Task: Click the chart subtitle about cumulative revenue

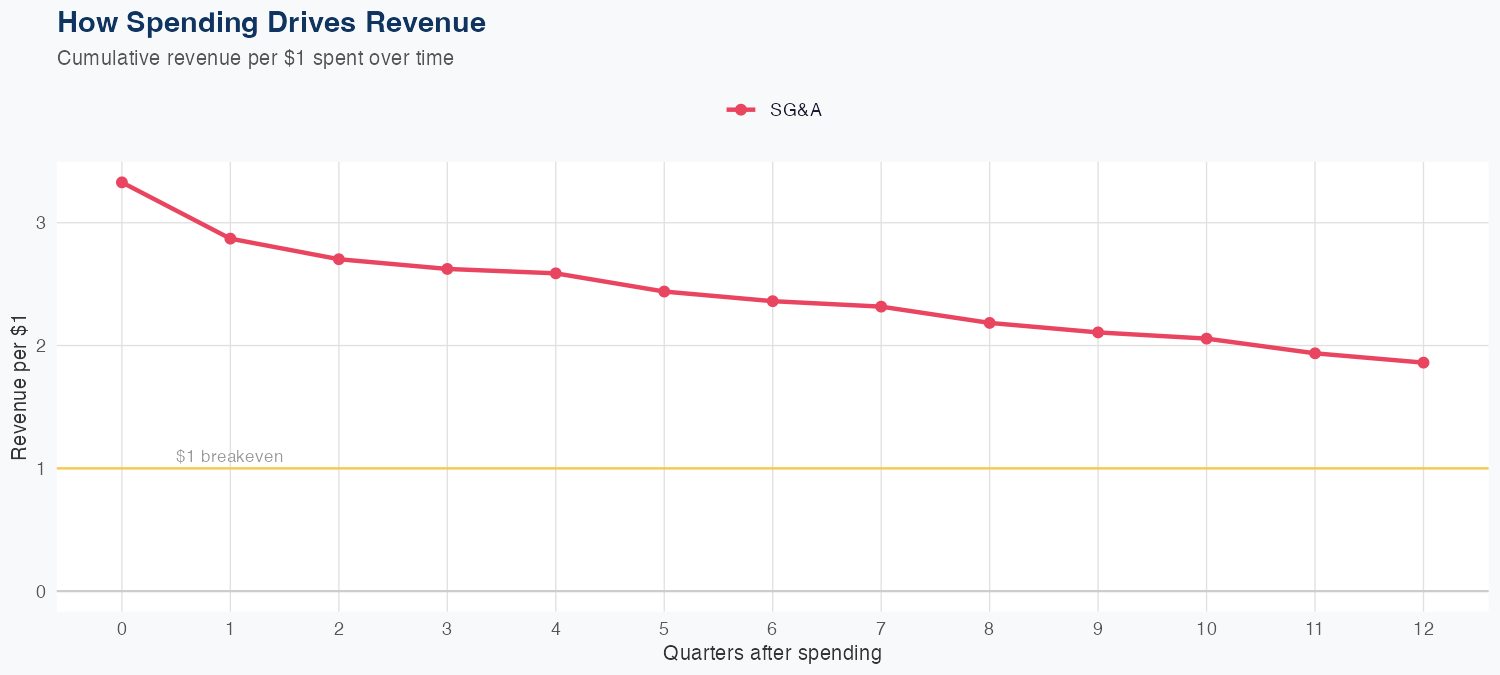Action: pyautogui.click(x=255, y=58)
